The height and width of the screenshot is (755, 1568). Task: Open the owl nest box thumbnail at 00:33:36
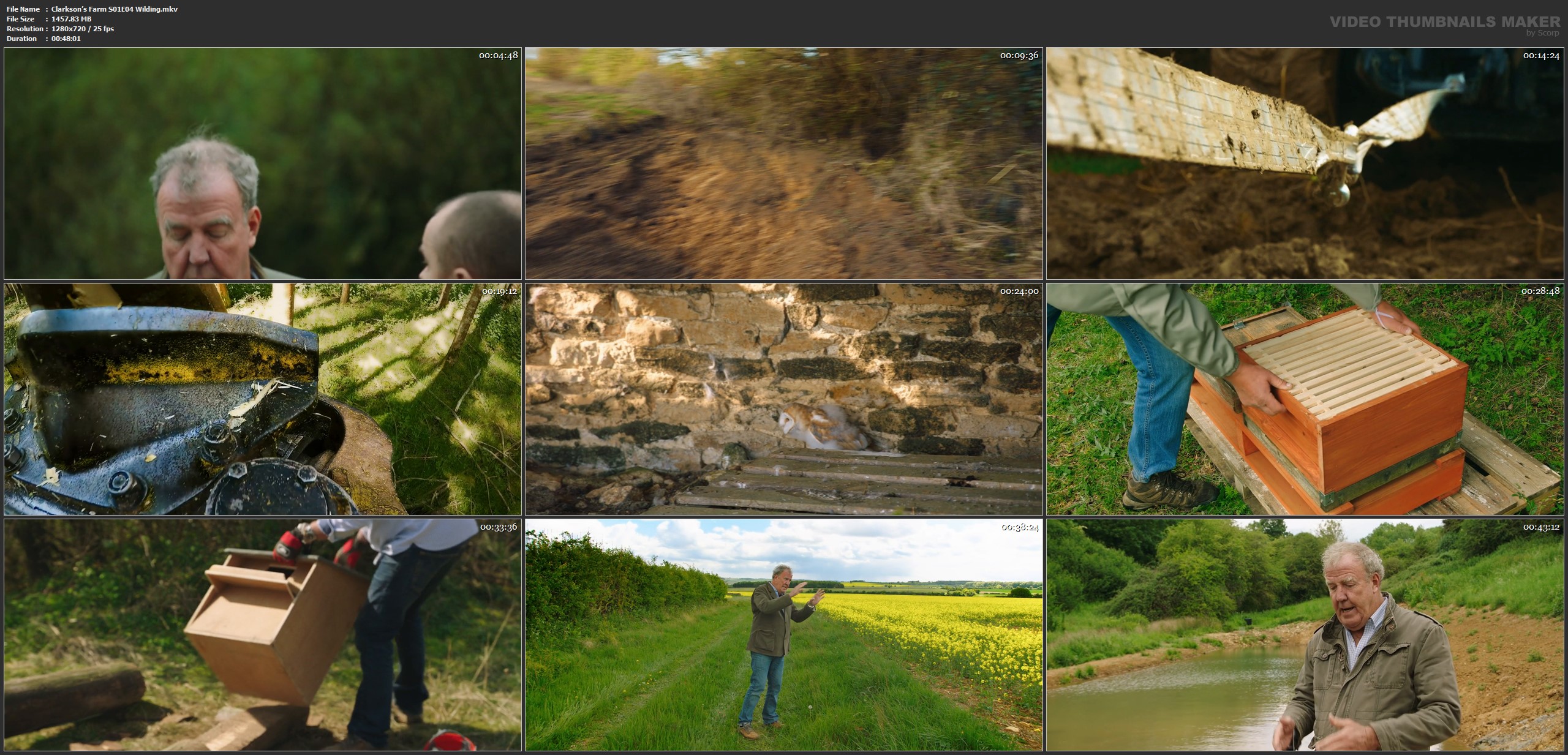coord(262,635)
